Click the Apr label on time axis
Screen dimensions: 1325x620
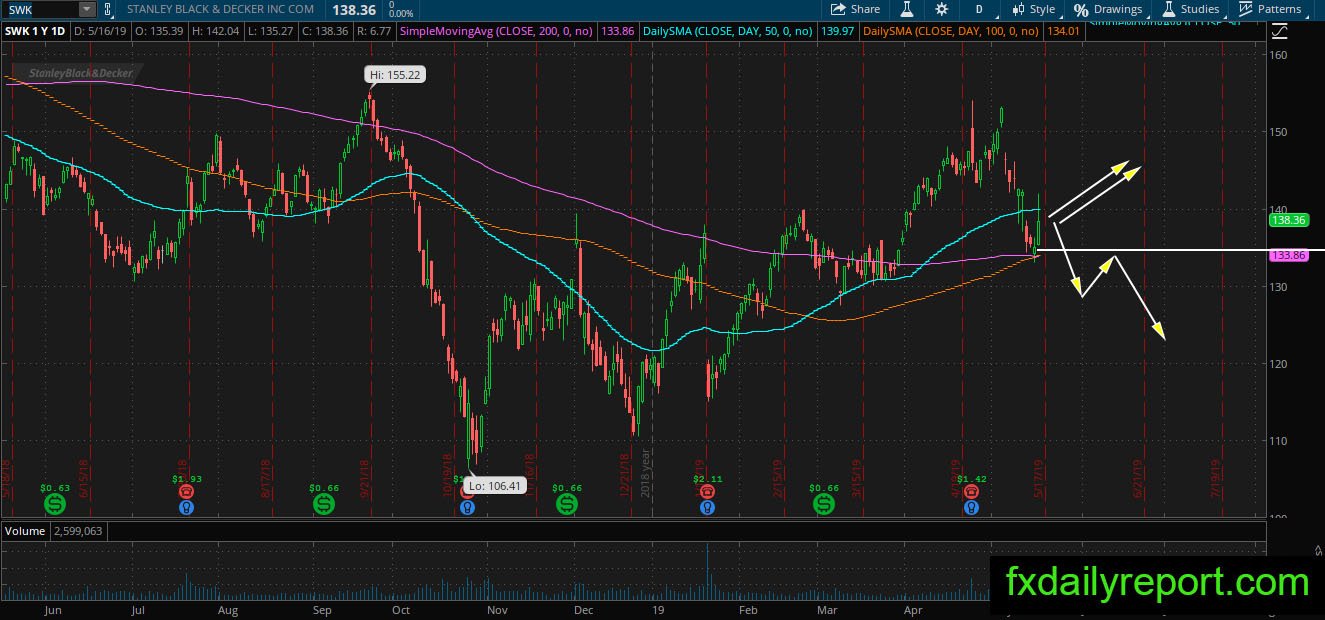tap(912, 609)
